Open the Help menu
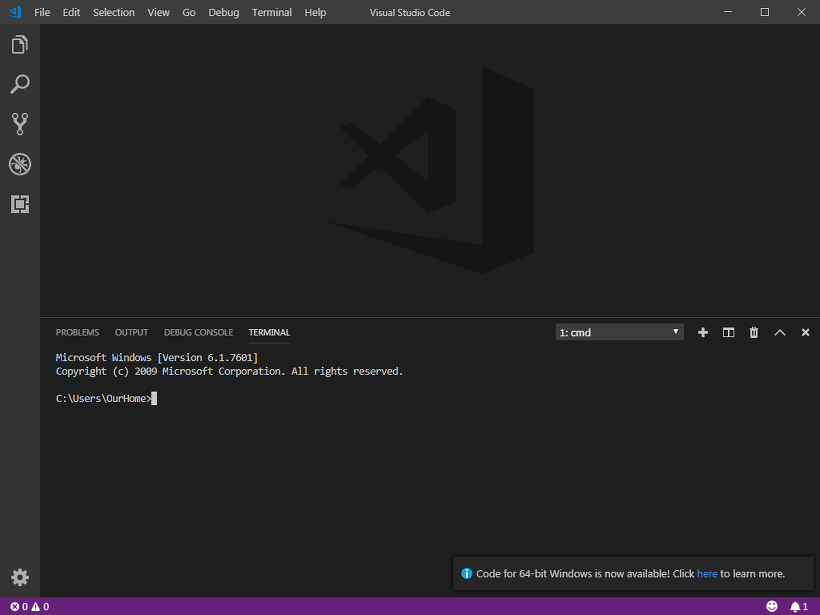Image resolution: width=820 pixels, height=615 pixels. pyautogui.click(x=315, y=12)
